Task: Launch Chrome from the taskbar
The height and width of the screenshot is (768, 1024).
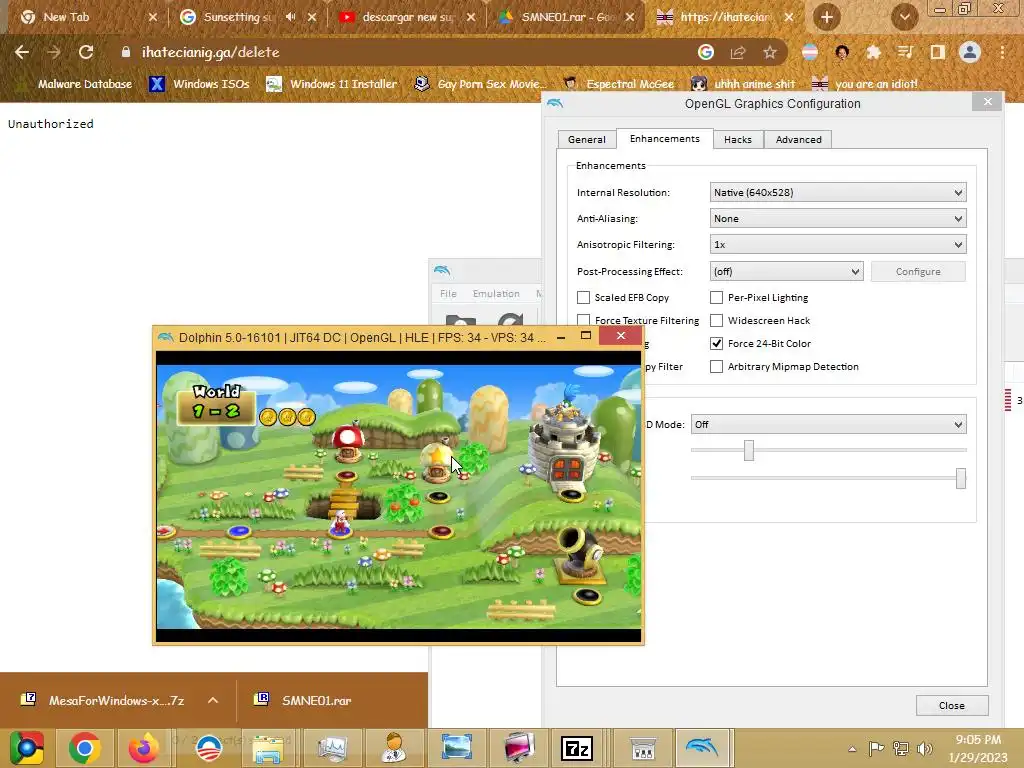Action: coord(84,748)
